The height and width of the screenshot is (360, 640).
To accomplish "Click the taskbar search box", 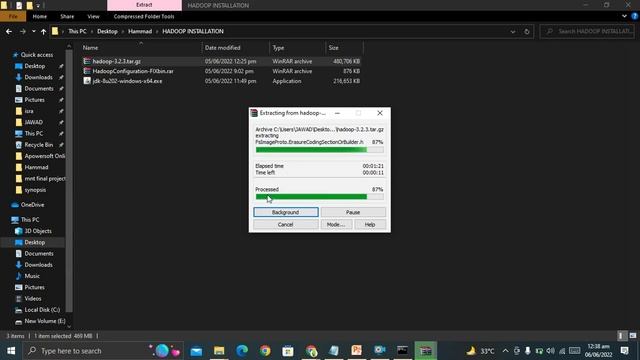I will click(103, 351).
